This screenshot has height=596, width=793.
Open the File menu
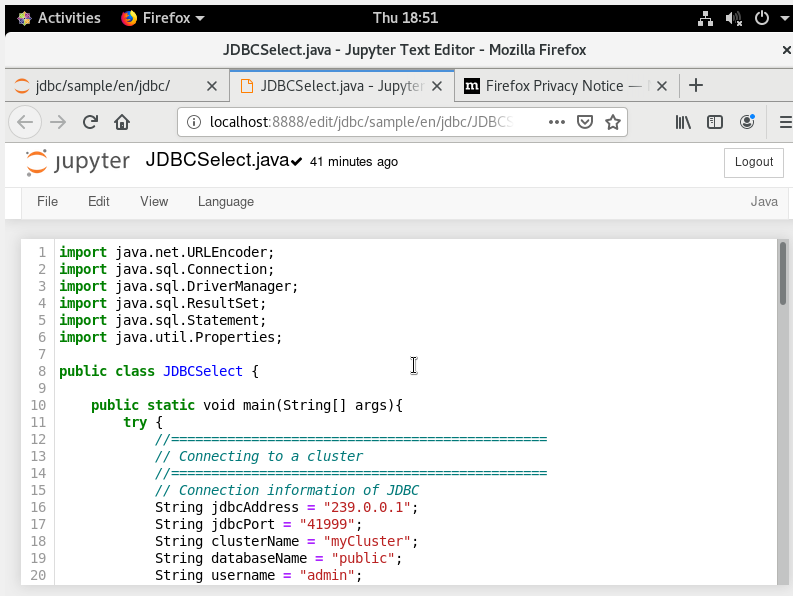pyautogui.click(x=47, y=201)
